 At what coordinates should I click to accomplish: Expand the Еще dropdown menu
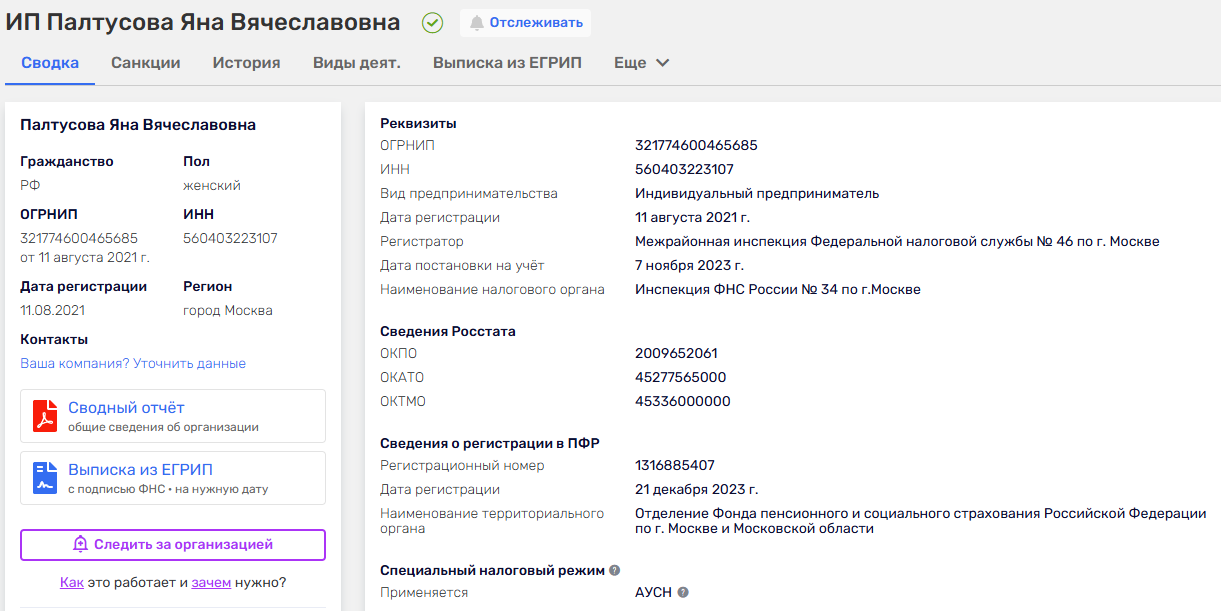(641, 63)
